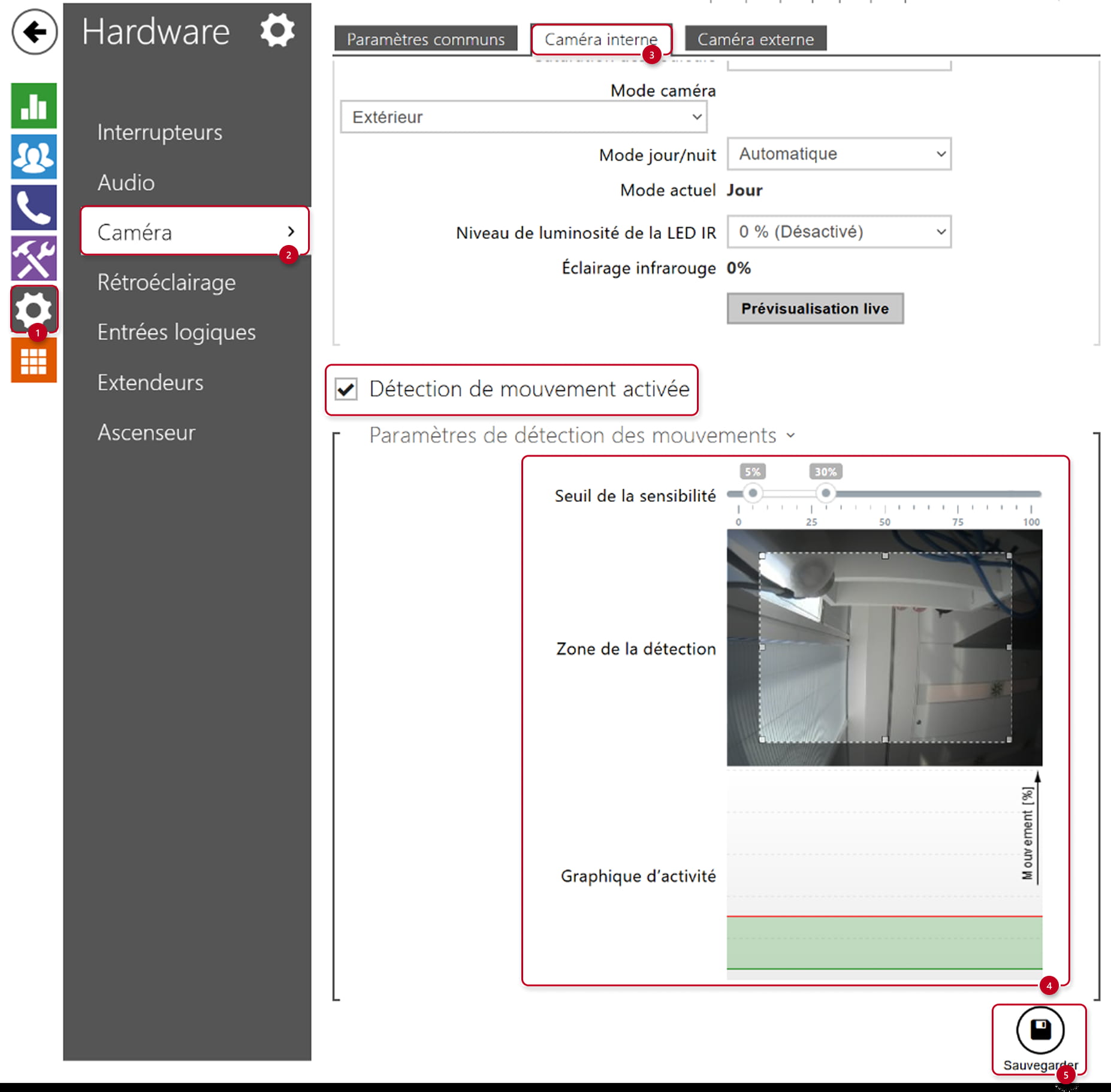
Task: Click the Hardware heading text
Action: click(x=156, y=31)
